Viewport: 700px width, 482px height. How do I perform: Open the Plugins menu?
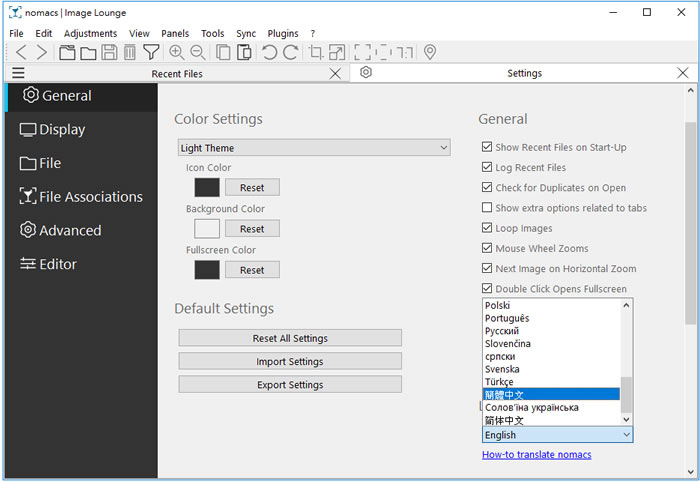tap(283, 33)
